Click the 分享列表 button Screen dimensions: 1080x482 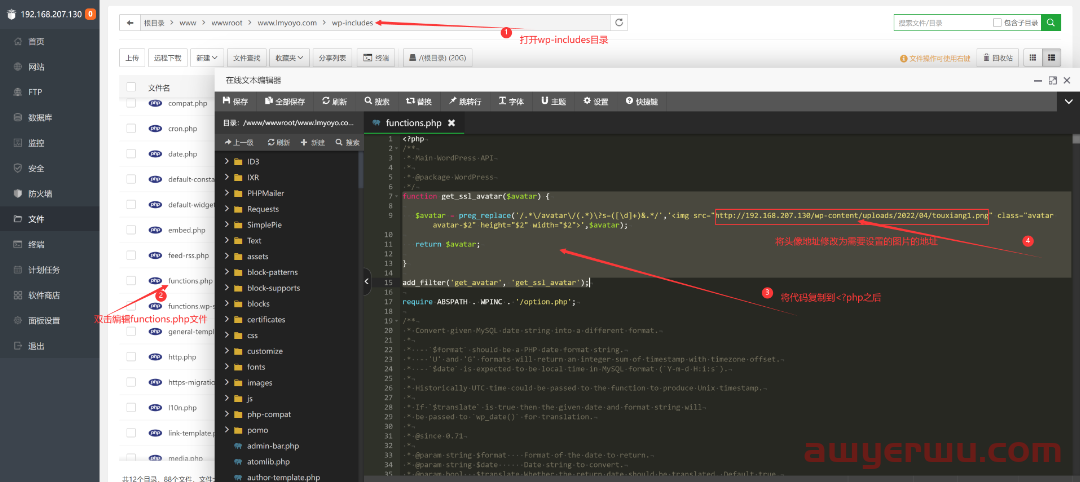point(333,58)
